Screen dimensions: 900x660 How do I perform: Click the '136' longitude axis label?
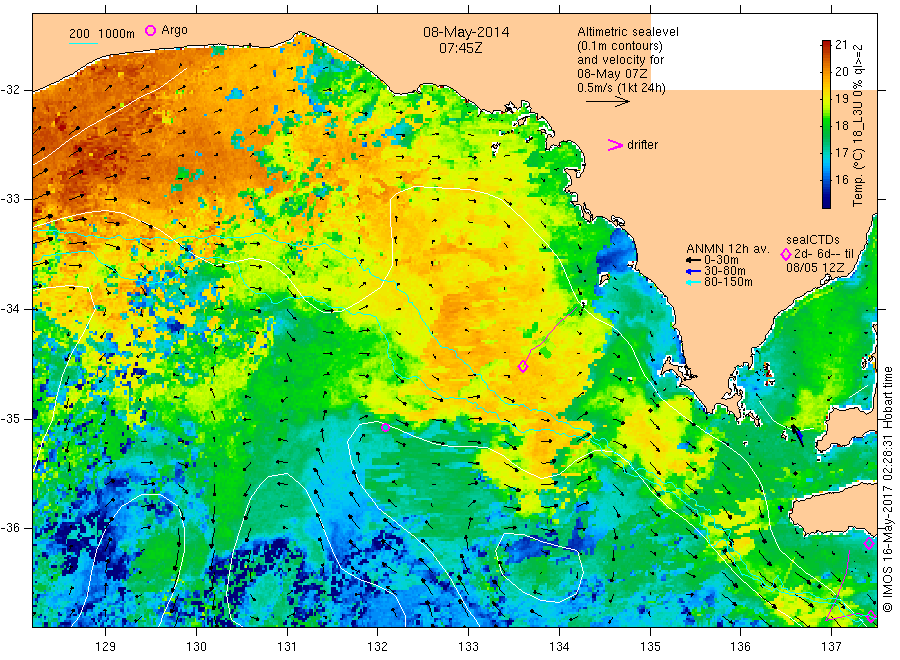740,647
